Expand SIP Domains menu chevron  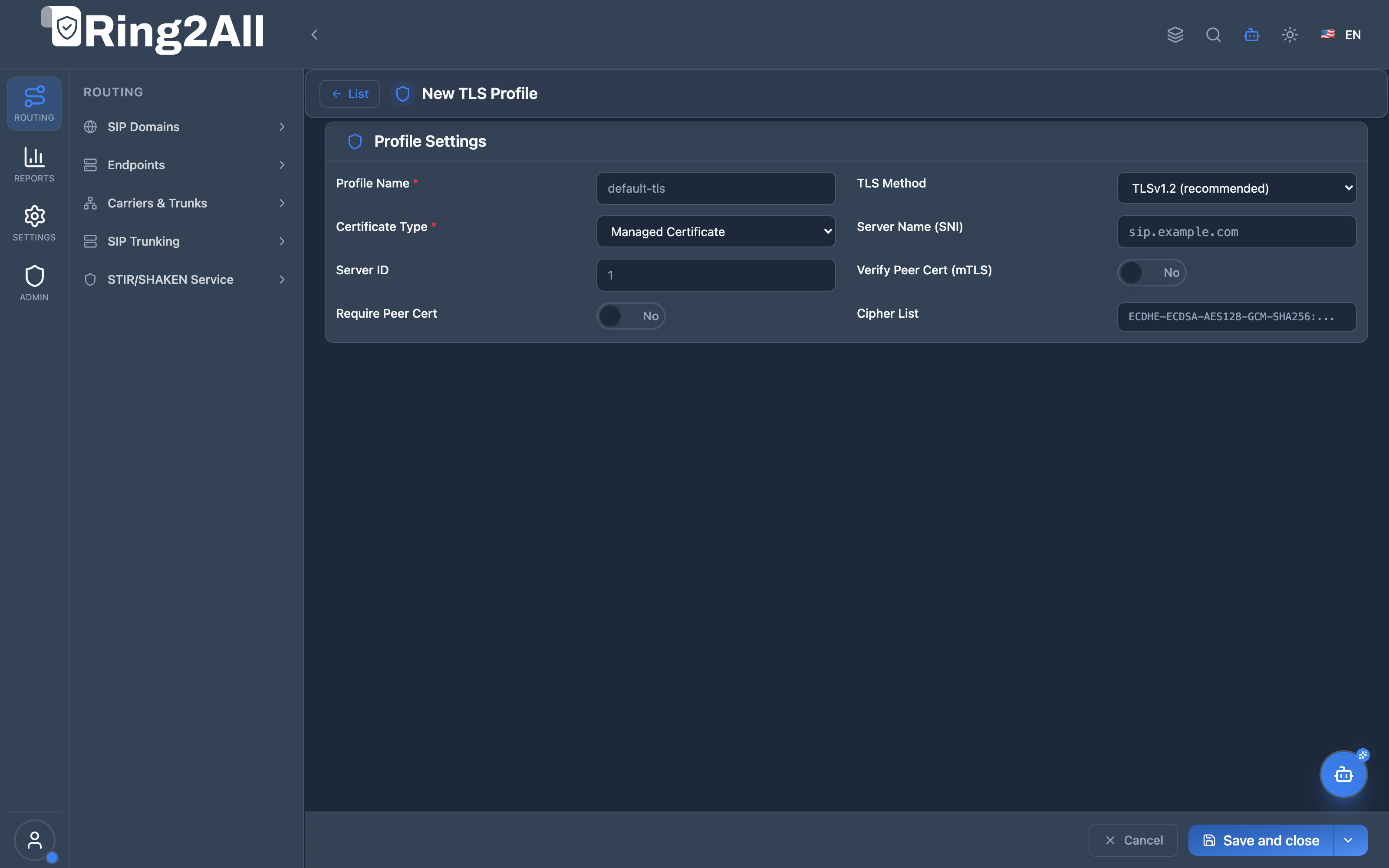[281, 127]
